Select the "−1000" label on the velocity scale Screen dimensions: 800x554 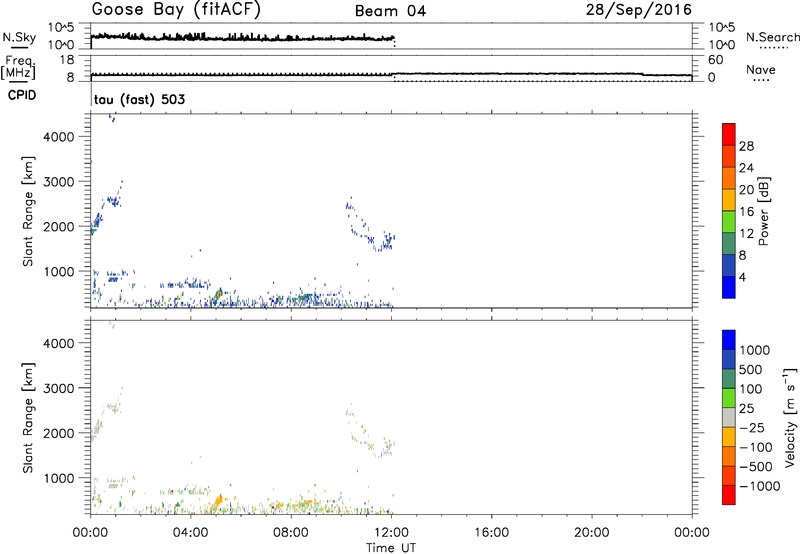coord(760,486)
